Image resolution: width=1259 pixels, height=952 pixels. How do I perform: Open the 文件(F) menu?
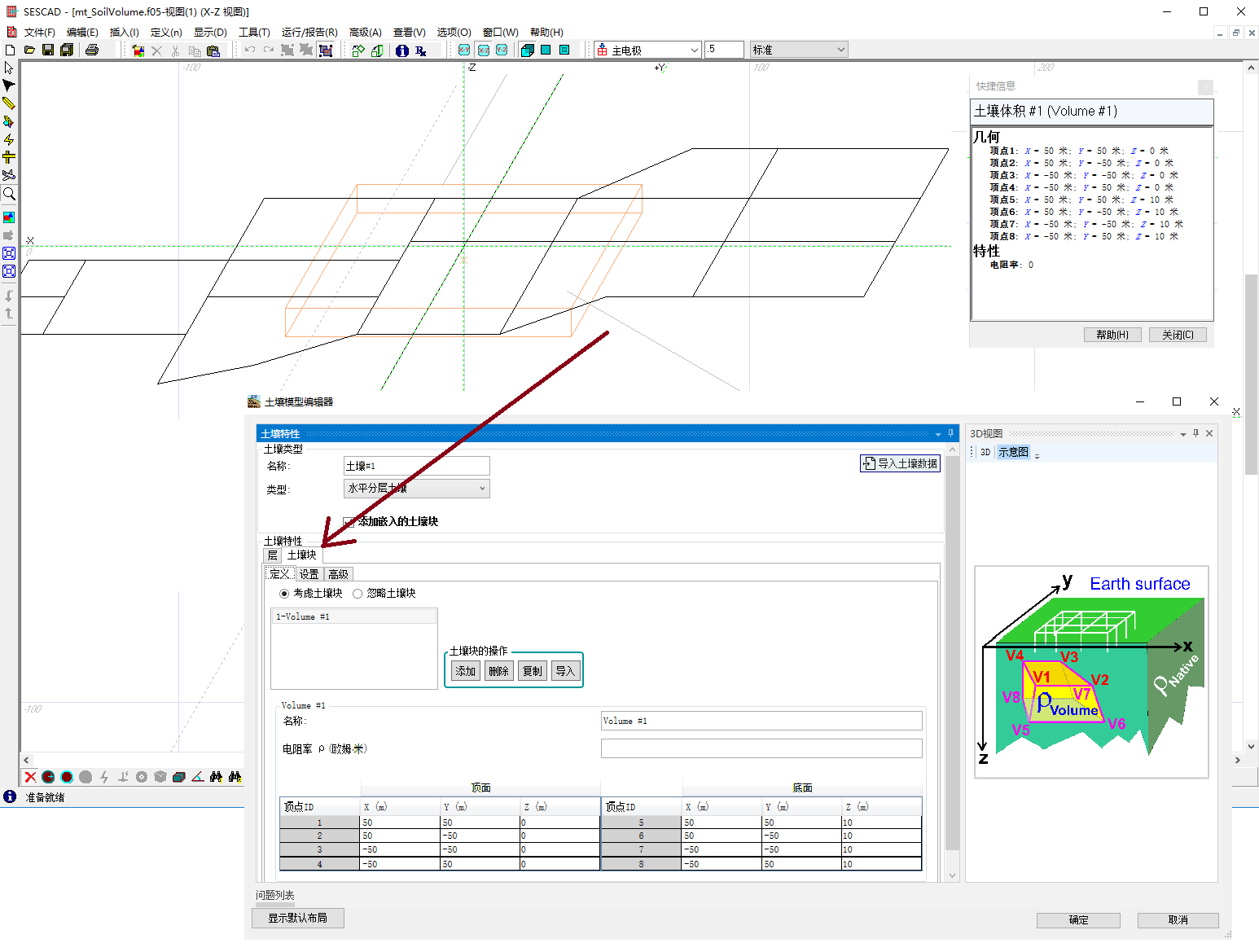[x=39, y=33]
